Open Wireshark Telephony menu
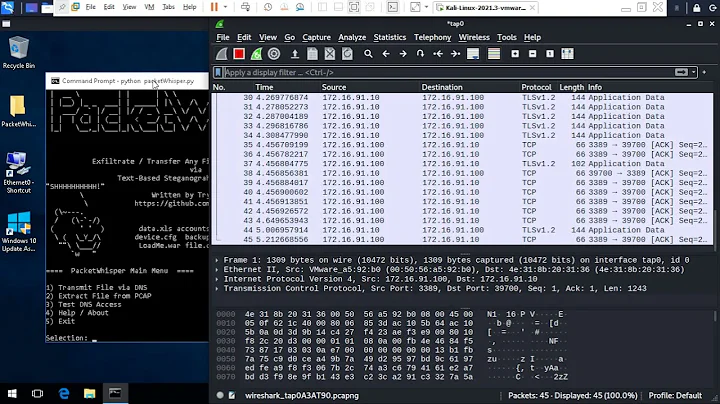 coord(433,37)
